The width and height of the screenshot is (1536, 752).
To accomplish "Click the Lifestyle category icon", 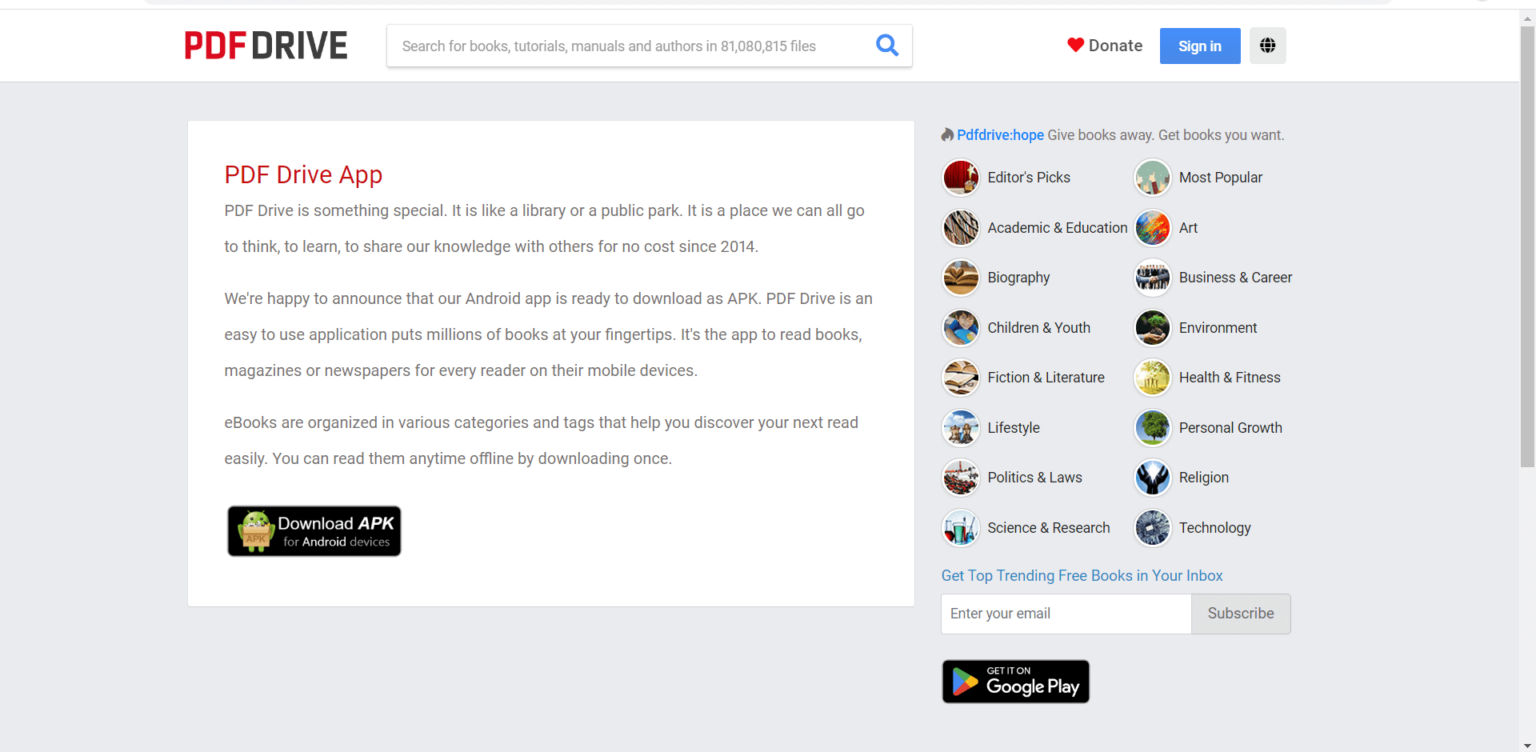I will (x=961, y=428).
